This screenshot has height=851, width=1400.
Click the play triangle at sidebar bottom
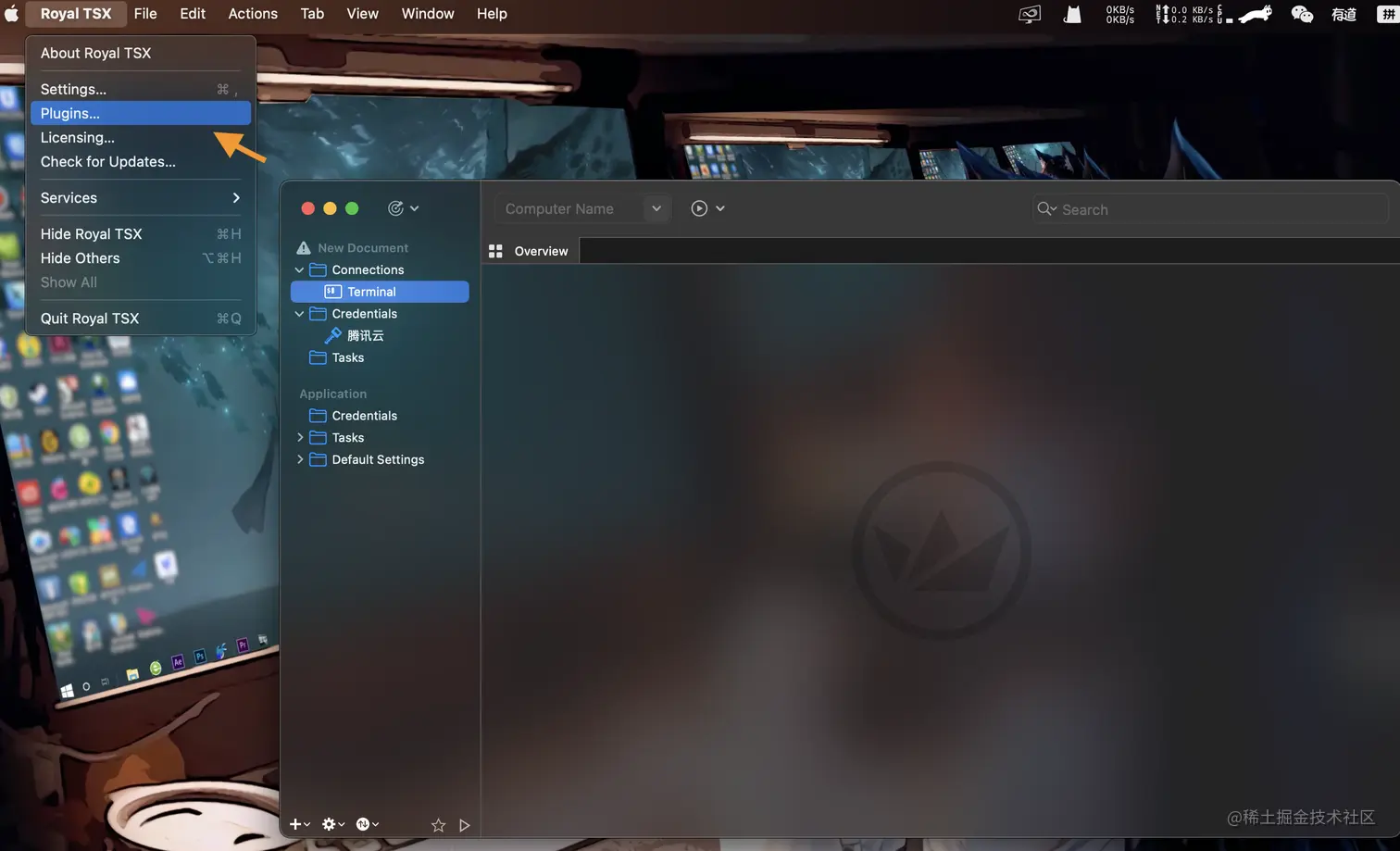tap(465, 825)
